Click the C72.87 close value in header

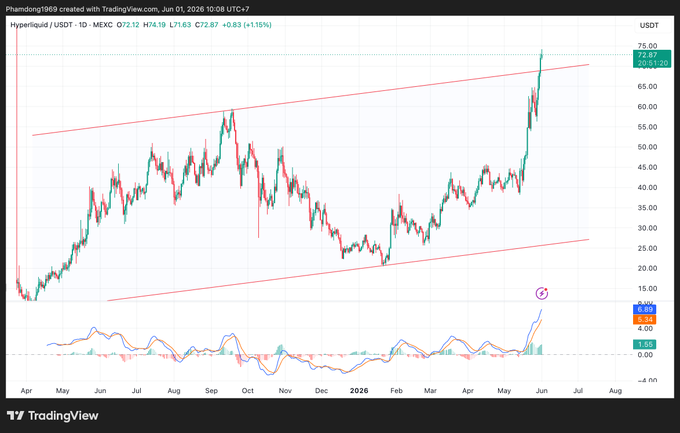pos(206,25)
